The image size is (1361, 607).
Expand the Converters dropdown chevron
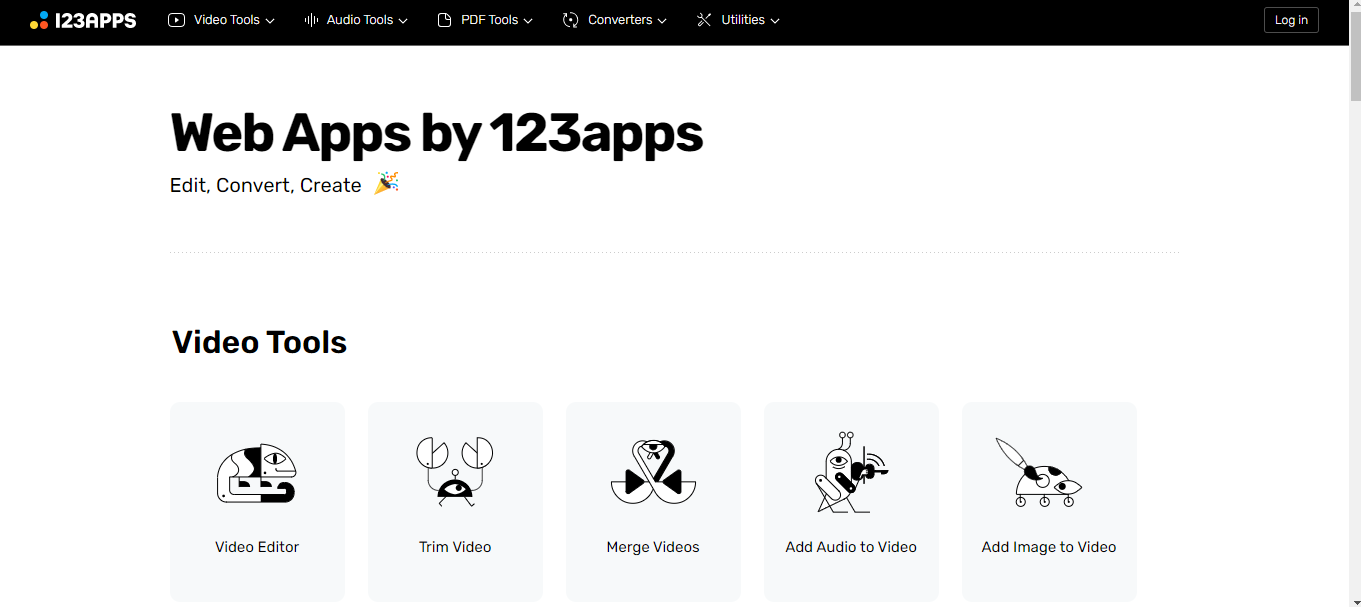click(662, 21)
